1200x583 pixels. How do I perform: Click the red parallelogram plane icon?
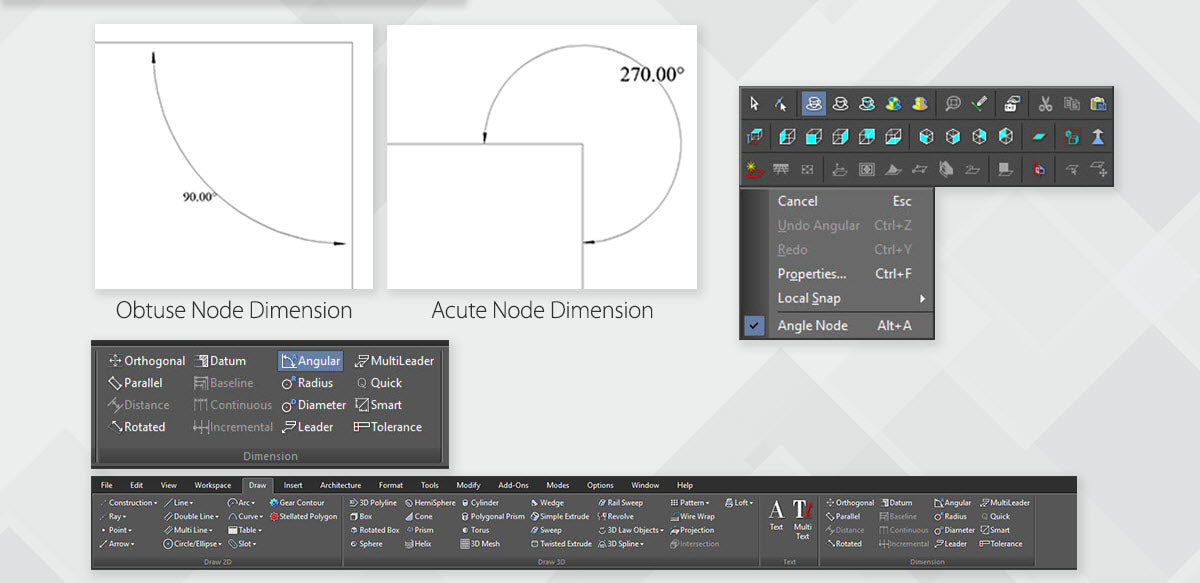click(x=1039, y=136)
